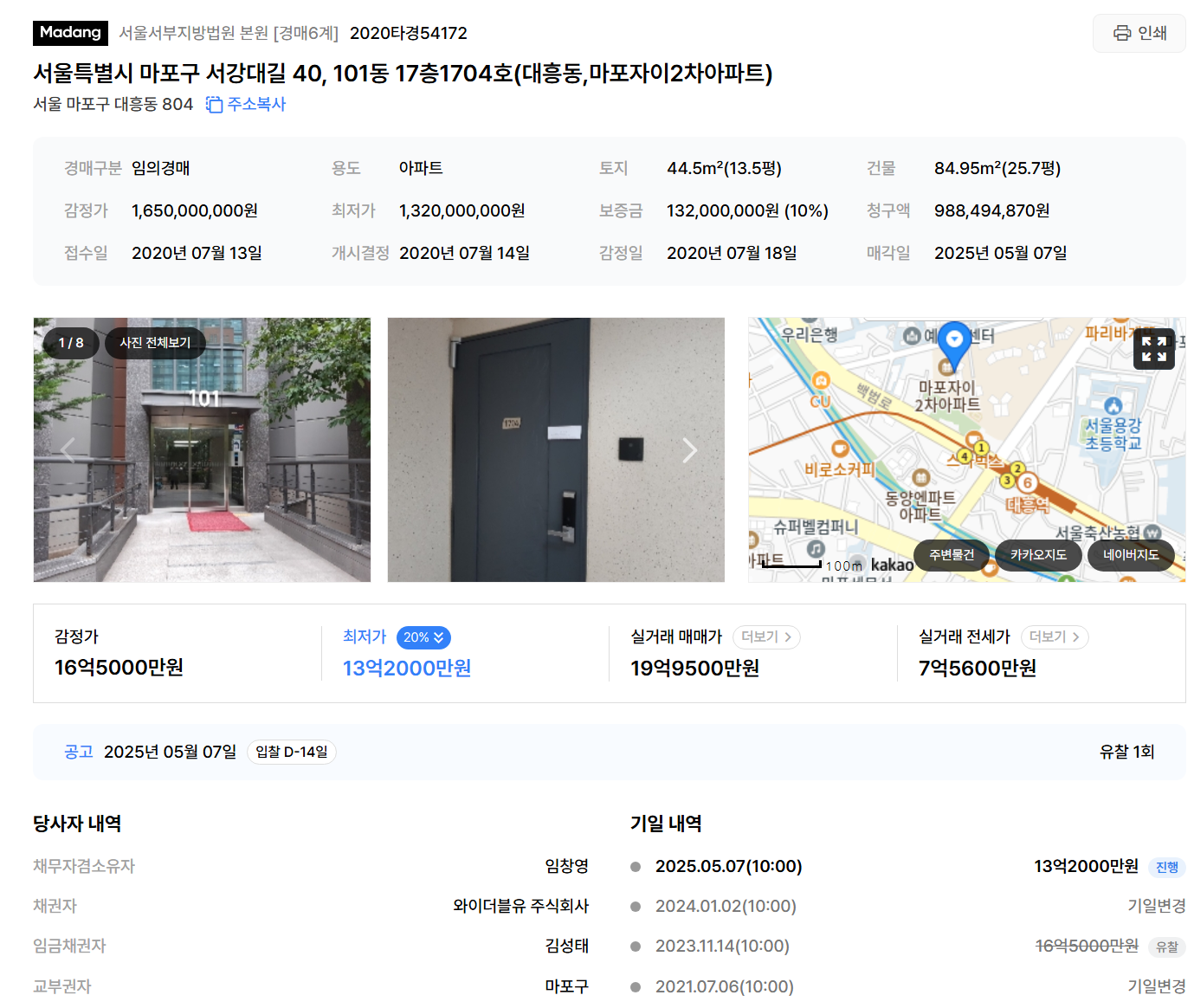Click the Madang logo
The height and width of the screenshot is (1008, 1194).
tap(70, 33)
